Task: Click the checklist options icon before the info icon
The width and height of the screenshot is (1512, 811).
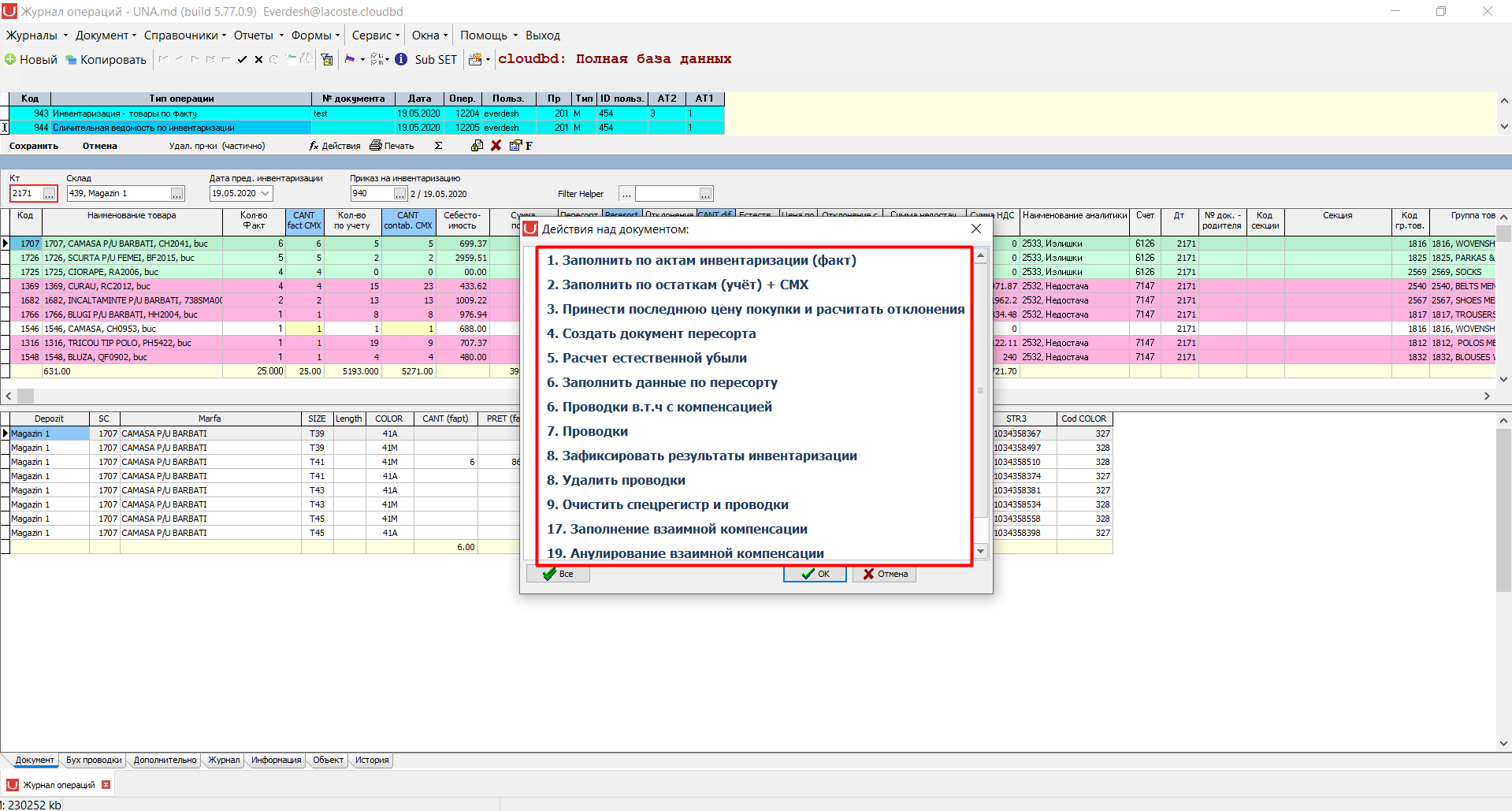Action: coord(377,59)
